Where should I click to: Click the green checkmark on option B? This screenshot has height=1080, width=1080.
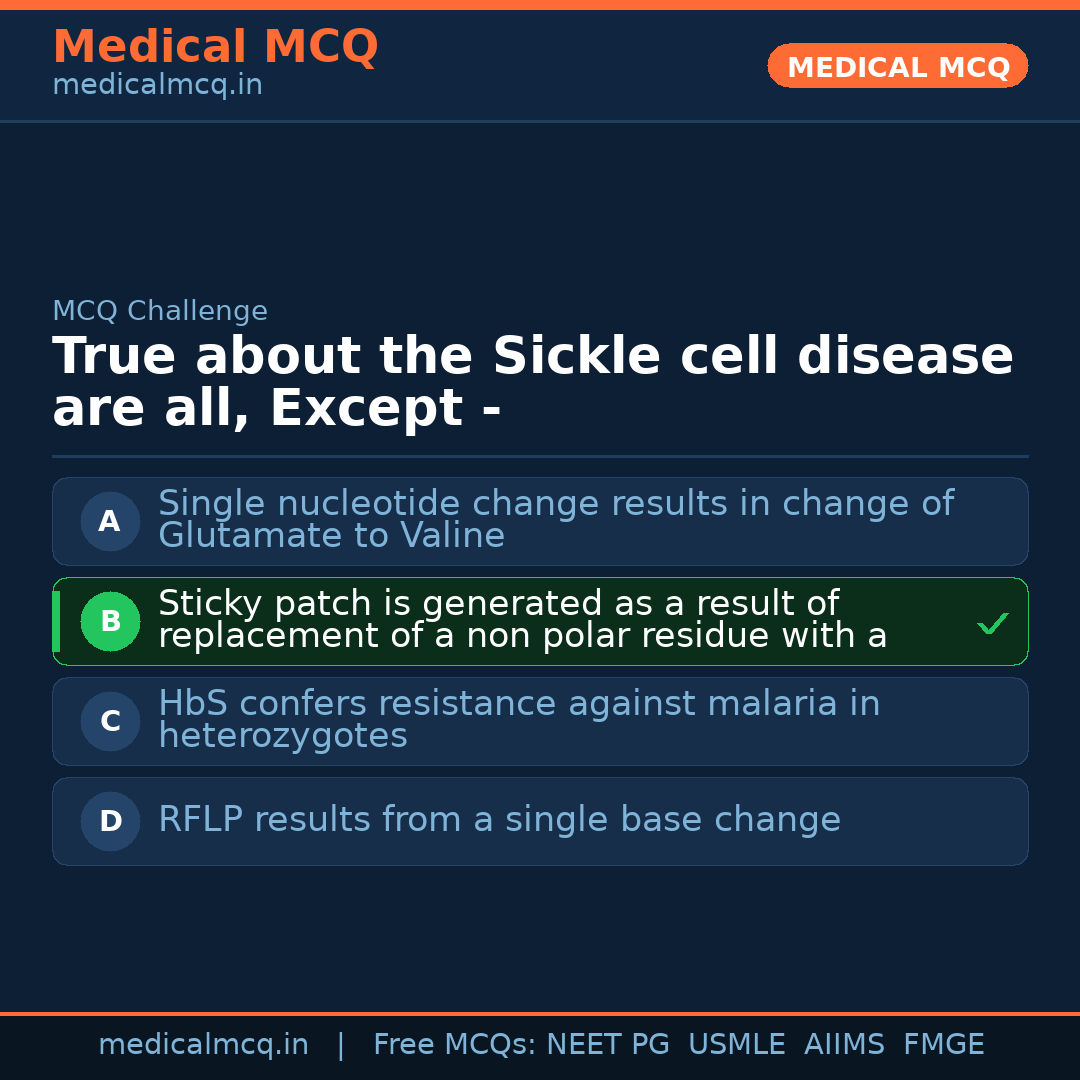992,623
